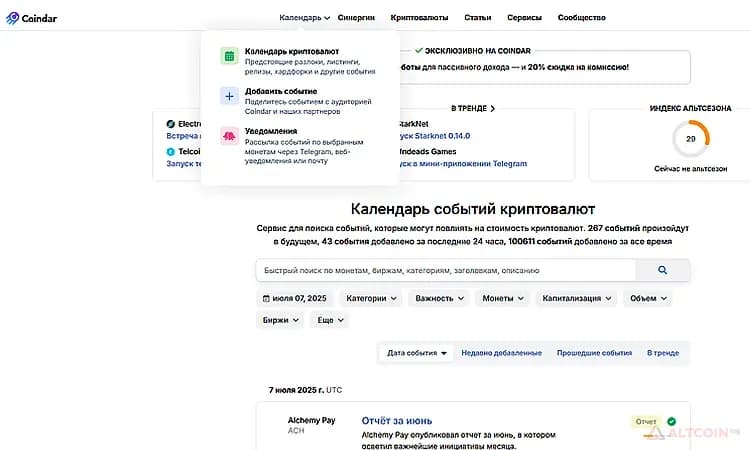The image size is (750, 450).
Task: Select Календарь криптовалют menu entry
Action: (300, 61)
